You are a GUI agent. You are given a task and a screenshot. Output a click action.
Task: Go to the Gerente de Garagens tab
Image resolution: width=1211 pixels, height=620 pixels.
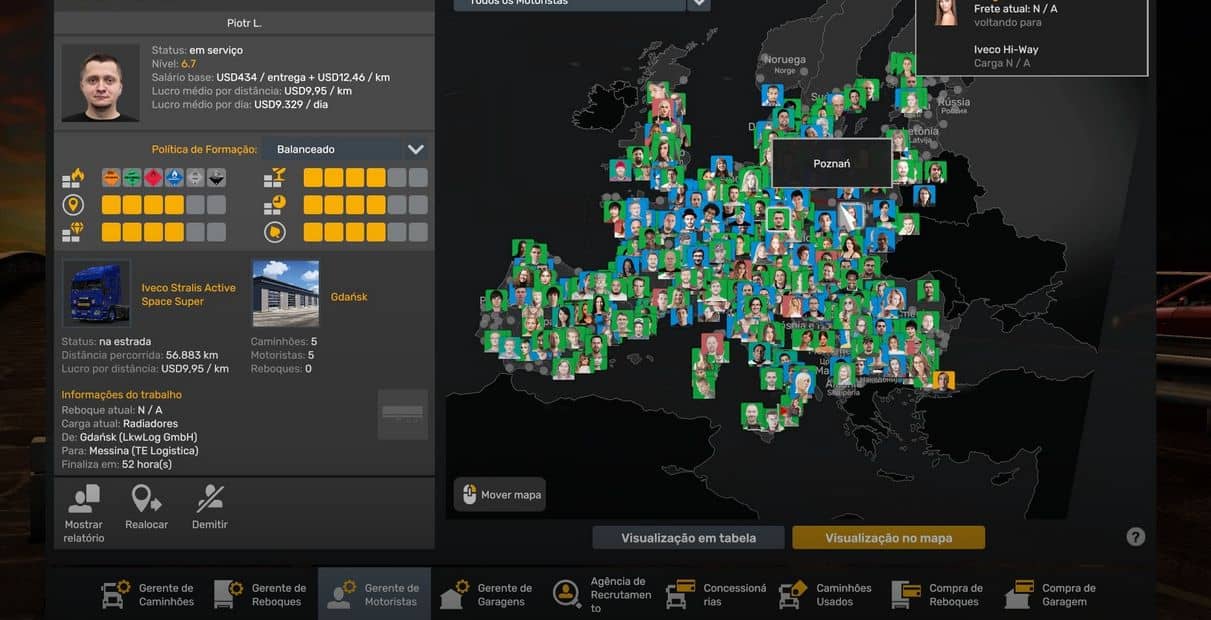[x=487, y=595]
